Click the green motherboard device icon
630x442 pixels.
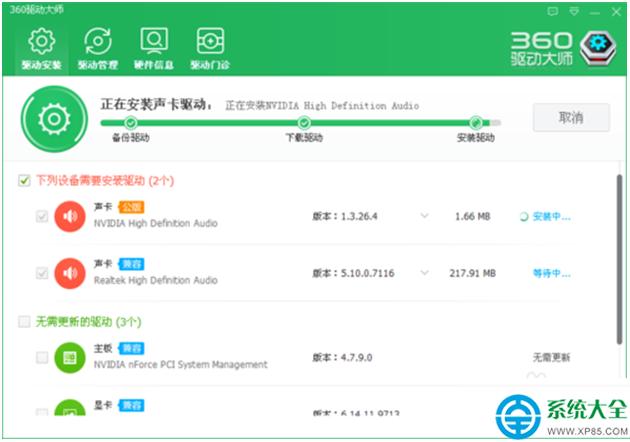[70, 356]
